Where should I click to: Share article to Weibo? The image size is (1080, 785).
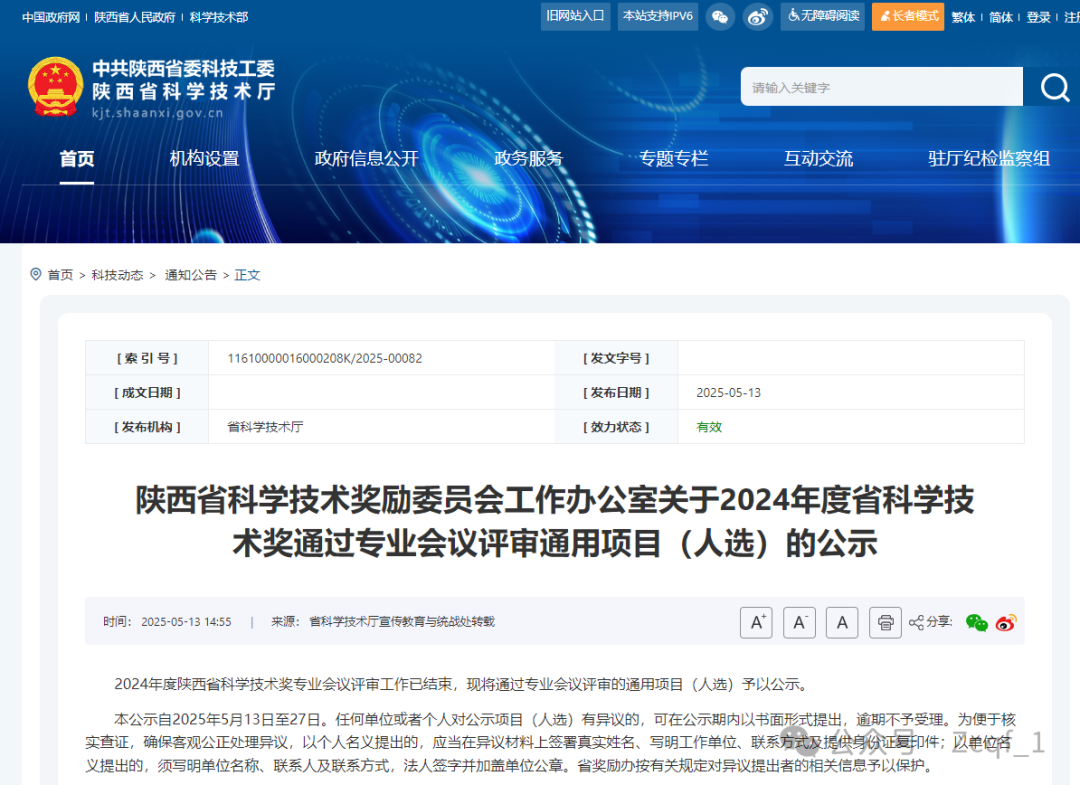(x=1007, y=622)
